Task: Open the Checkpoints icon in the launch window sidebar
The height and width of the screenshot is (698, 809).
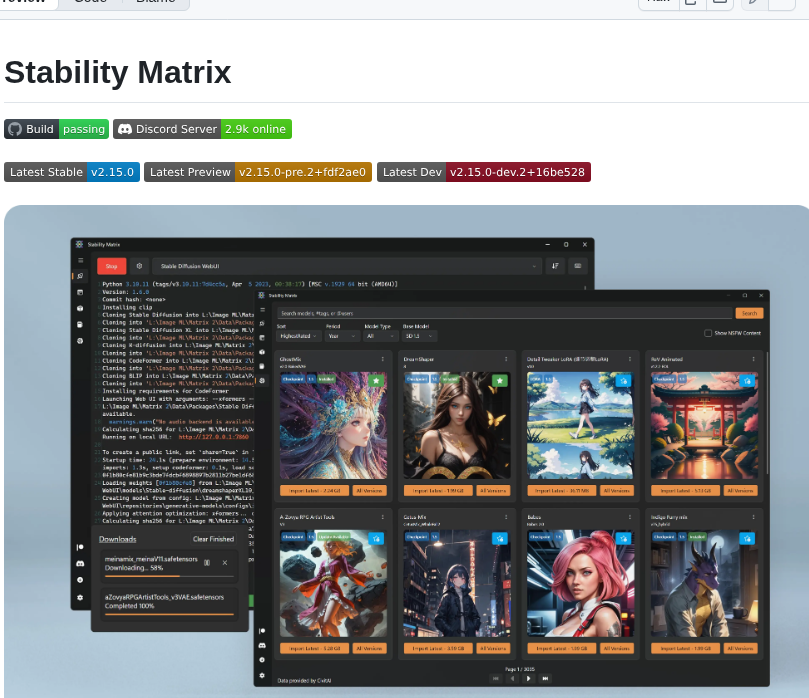Action: [80, 324]
